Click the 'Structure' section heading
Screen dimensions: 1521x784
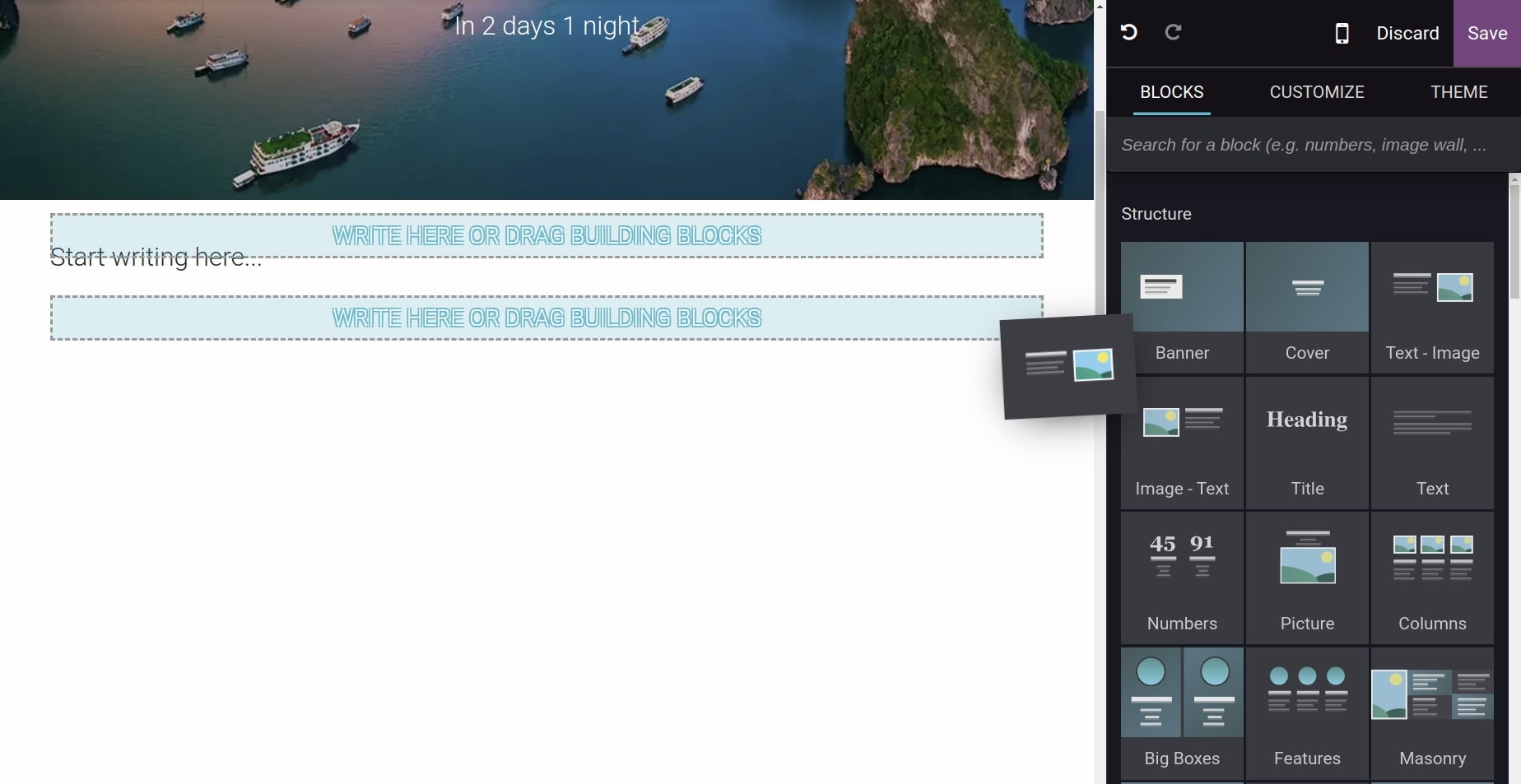coord(1156,214)
